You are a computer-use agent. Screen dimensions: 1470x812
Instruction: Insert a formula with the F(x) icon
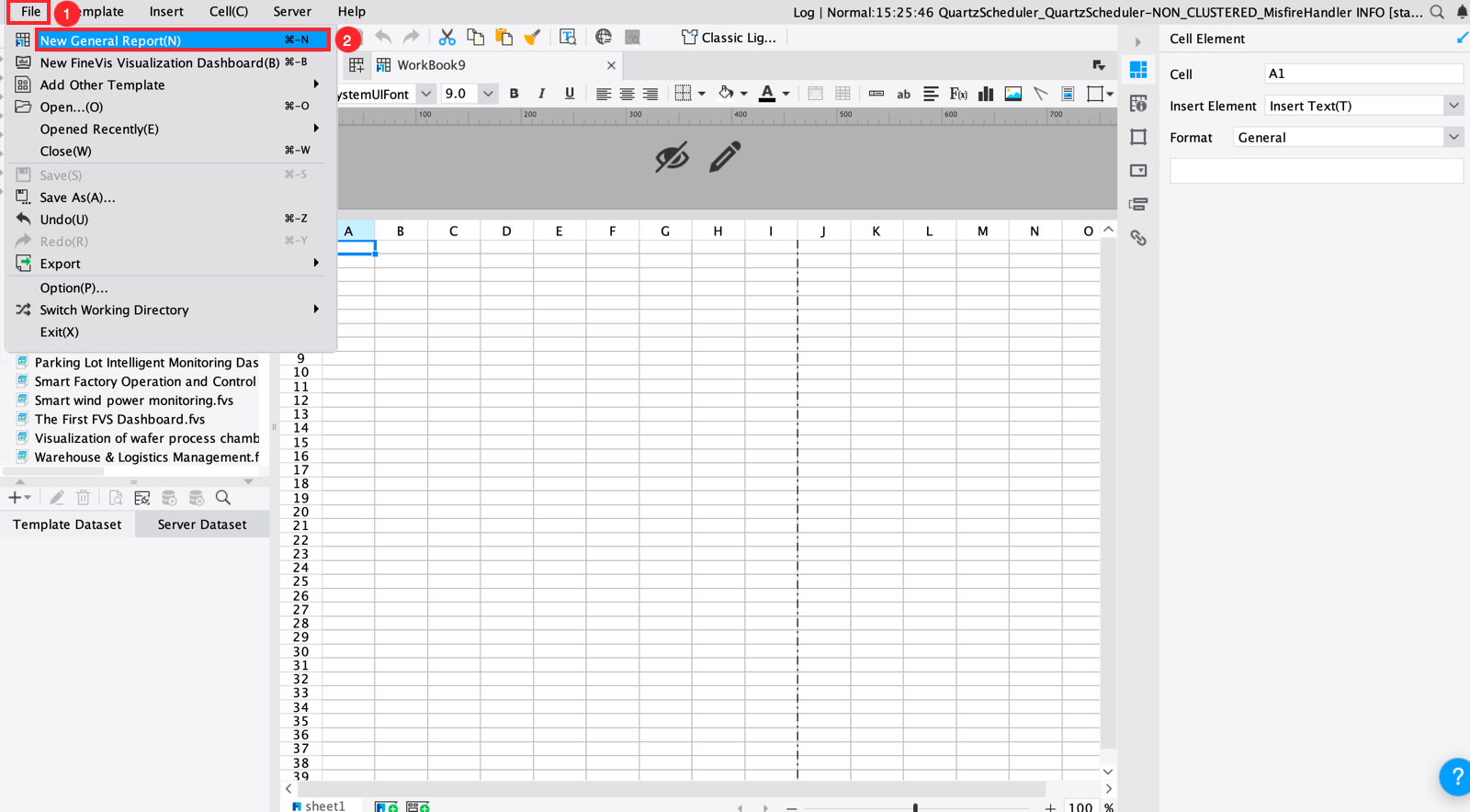tap(958, 94)
